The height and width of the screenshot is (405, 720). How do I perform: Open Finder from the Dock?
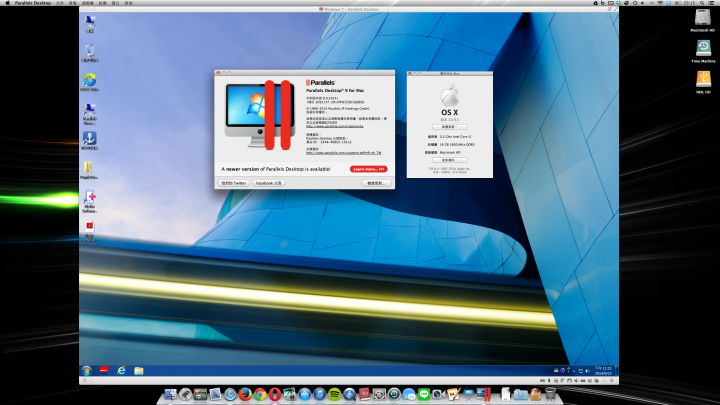(x=170, y=394)
